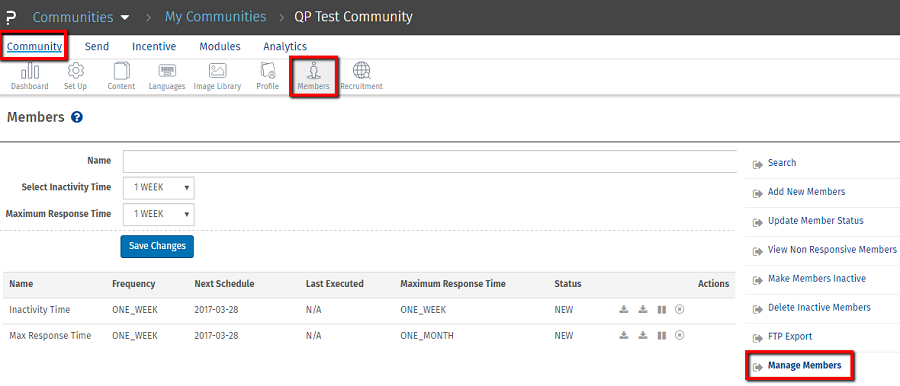The height and width of the screenshot is (386, 900).
Task: Click QP Test Community breadcrumb
Action: point(354,17)
